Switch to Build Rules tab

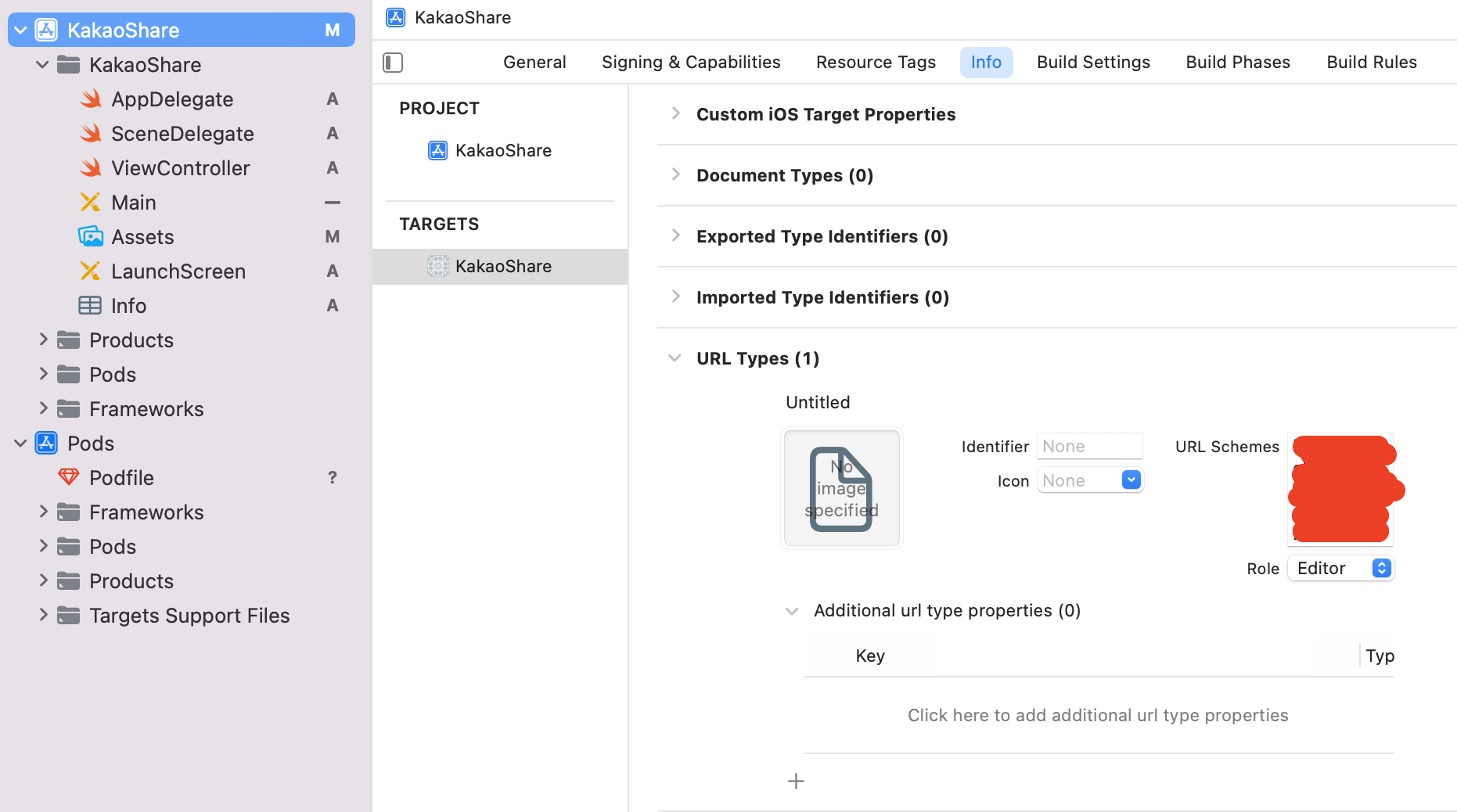1372,62
